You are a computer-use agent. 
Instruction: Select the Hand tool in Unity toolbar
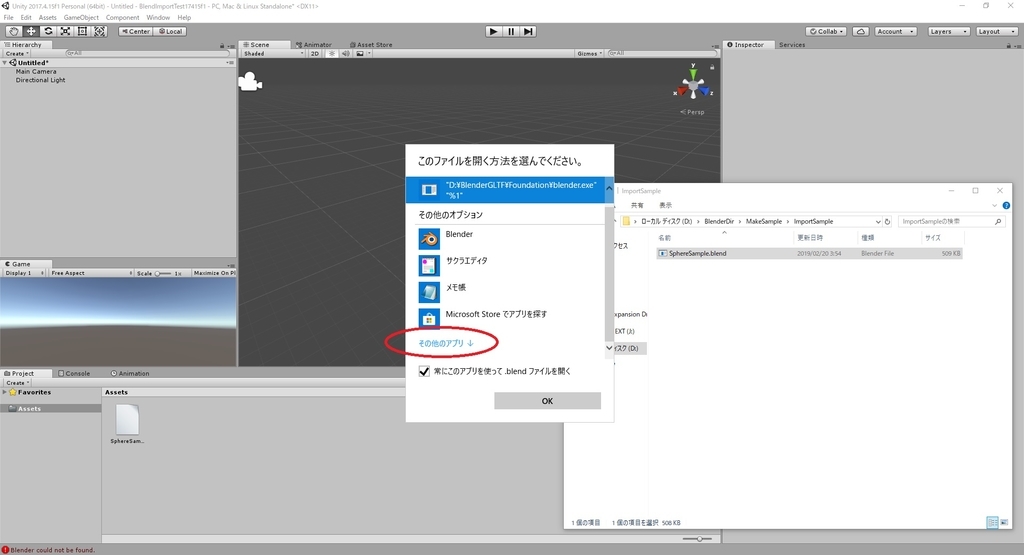point(13,31)
